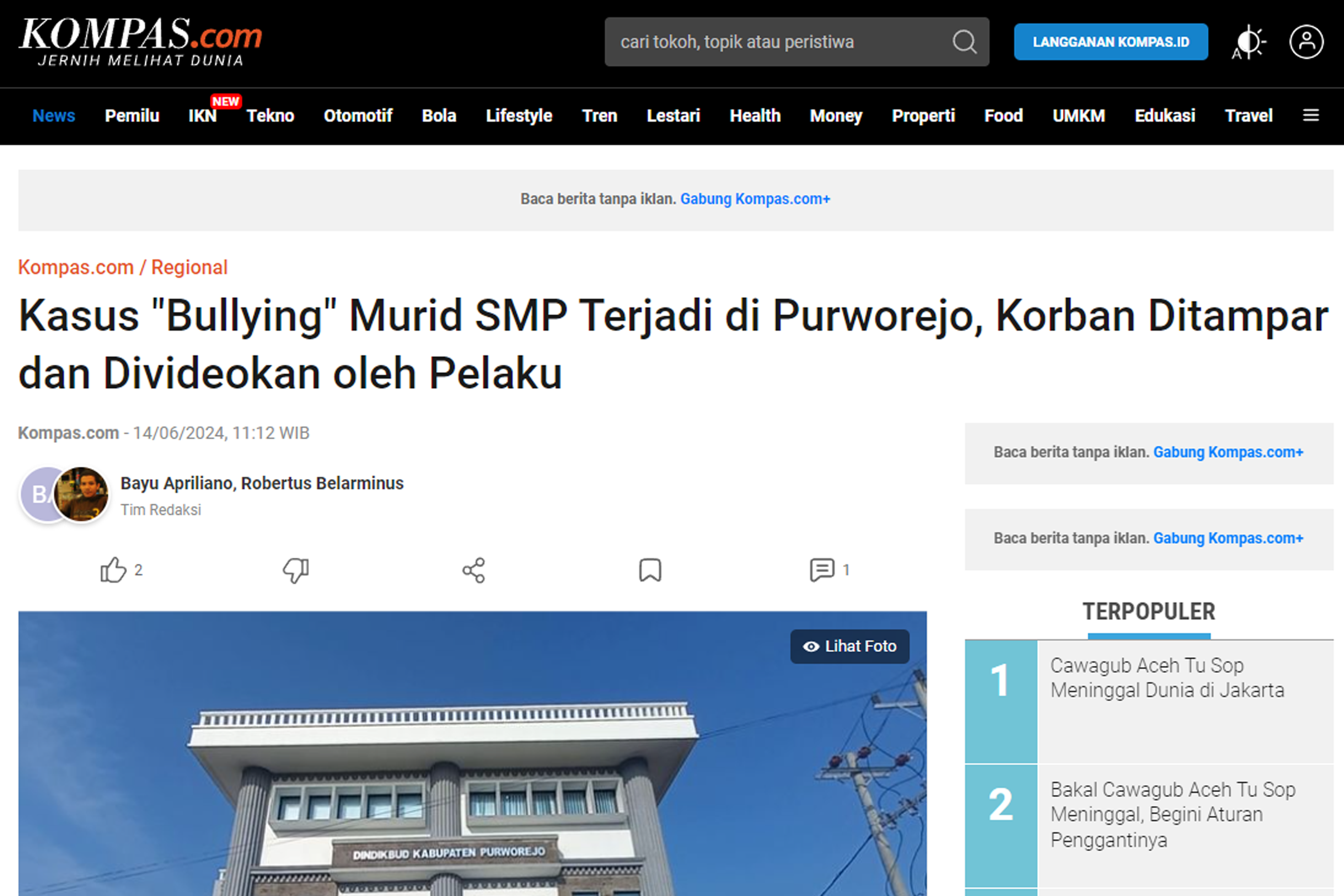1344x896 pixels.
Task: Click the author's profile photo avatar
Action: coord(81,494)
